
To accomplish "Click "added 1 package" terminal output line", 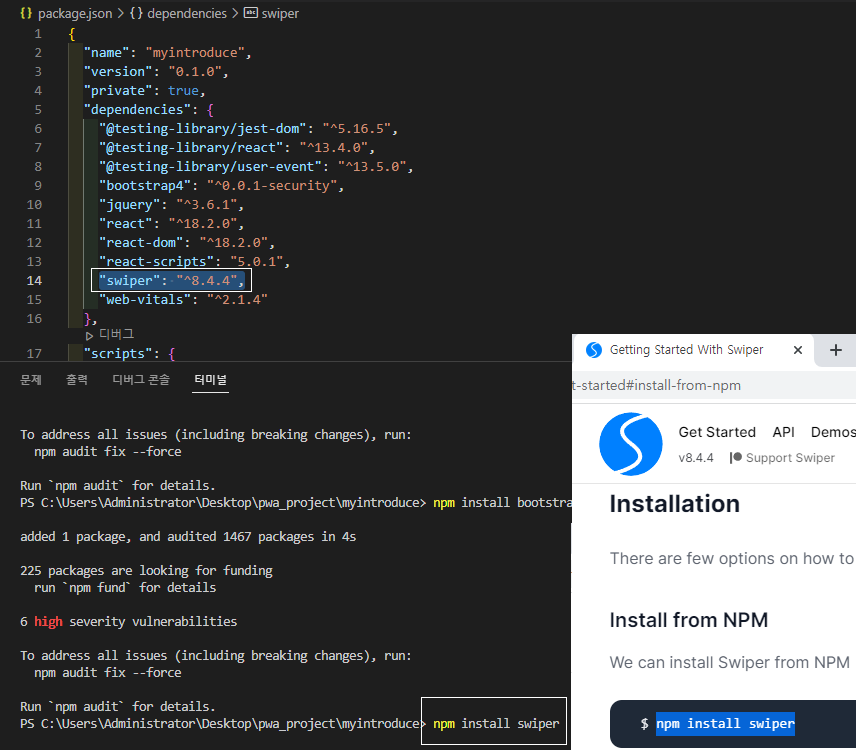I will click(x=188, y=537).
